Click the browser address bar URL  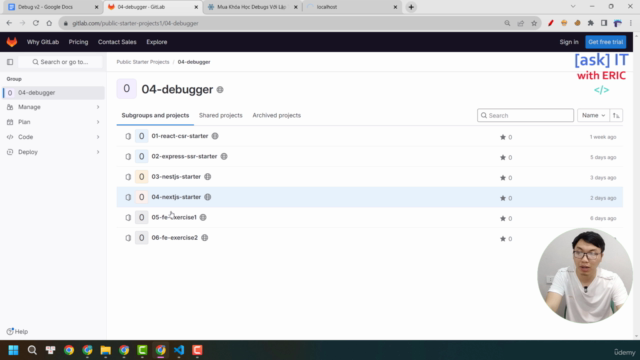tap(135, 23)
